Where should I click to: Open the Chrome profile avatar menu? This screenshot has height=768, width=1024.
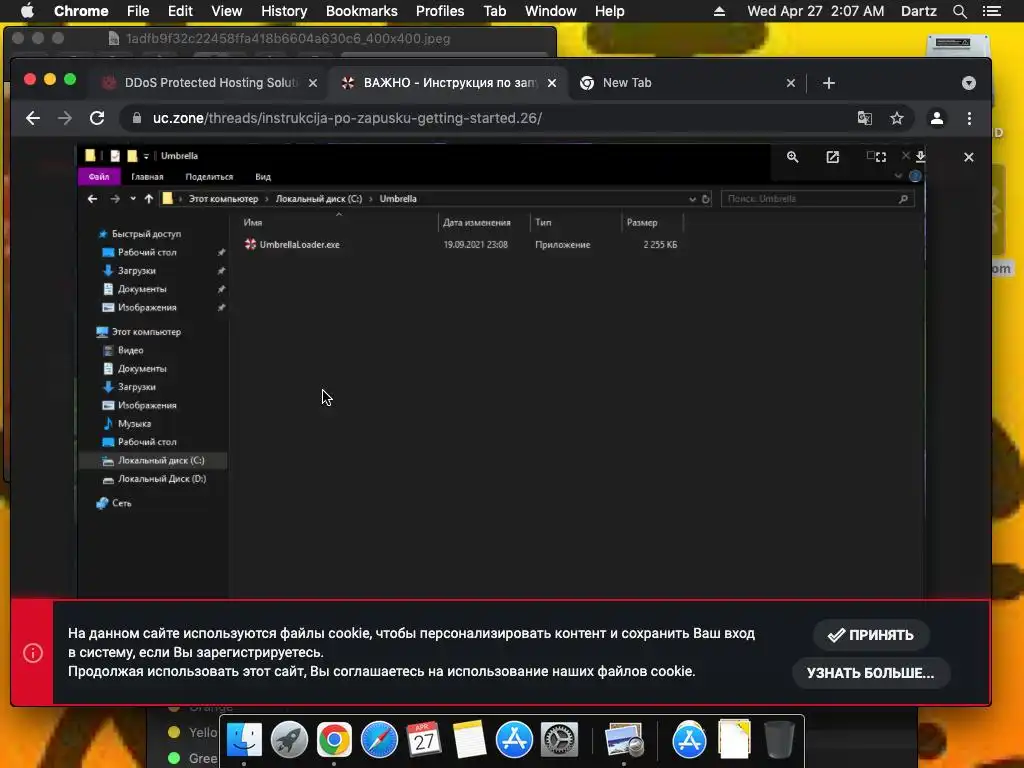pyautogui.click(x=936, y=118)
